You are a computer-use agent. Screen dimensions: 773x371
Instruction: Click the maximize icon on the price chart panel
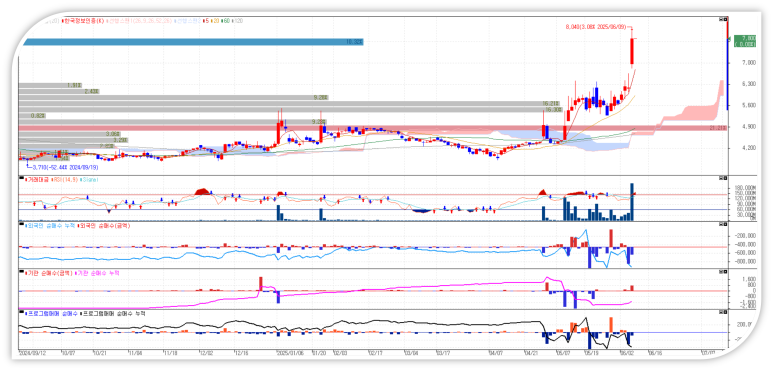point(721,19)
